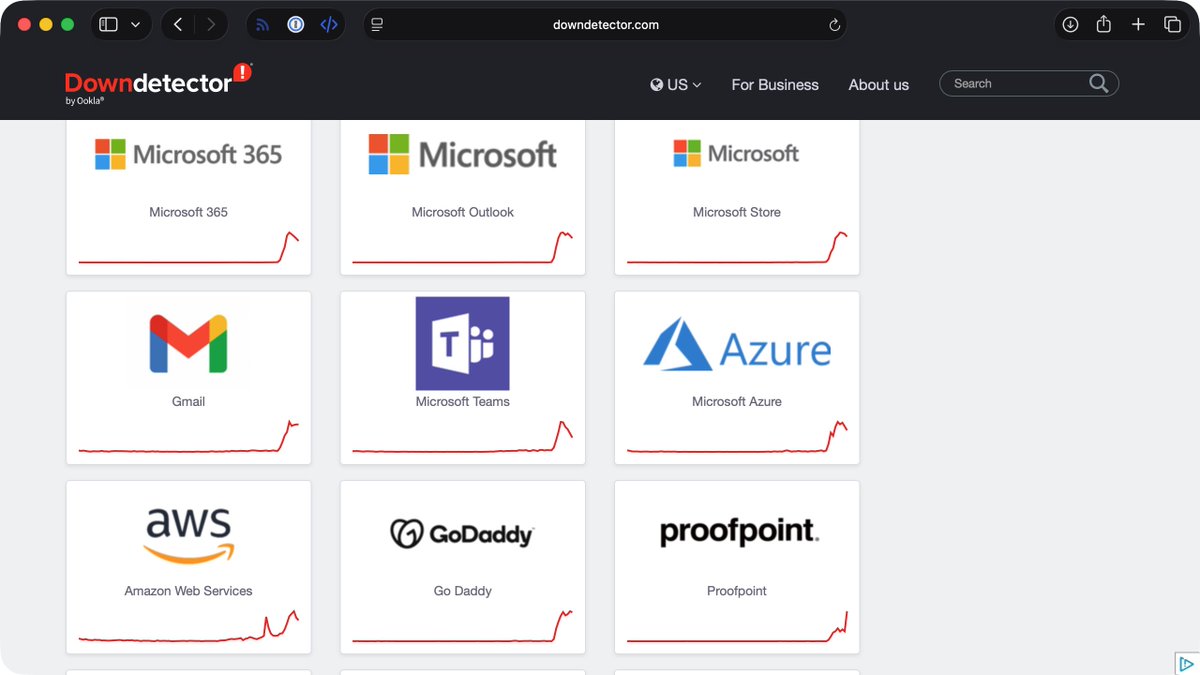
Task: View the Microsoft Store outage sparkline chart
Action: (x=737, y=248)
